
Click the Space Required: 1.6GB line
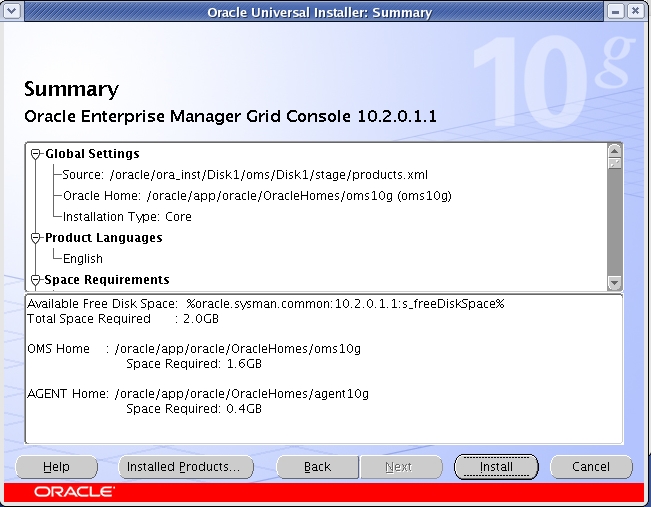click(194, 364)
